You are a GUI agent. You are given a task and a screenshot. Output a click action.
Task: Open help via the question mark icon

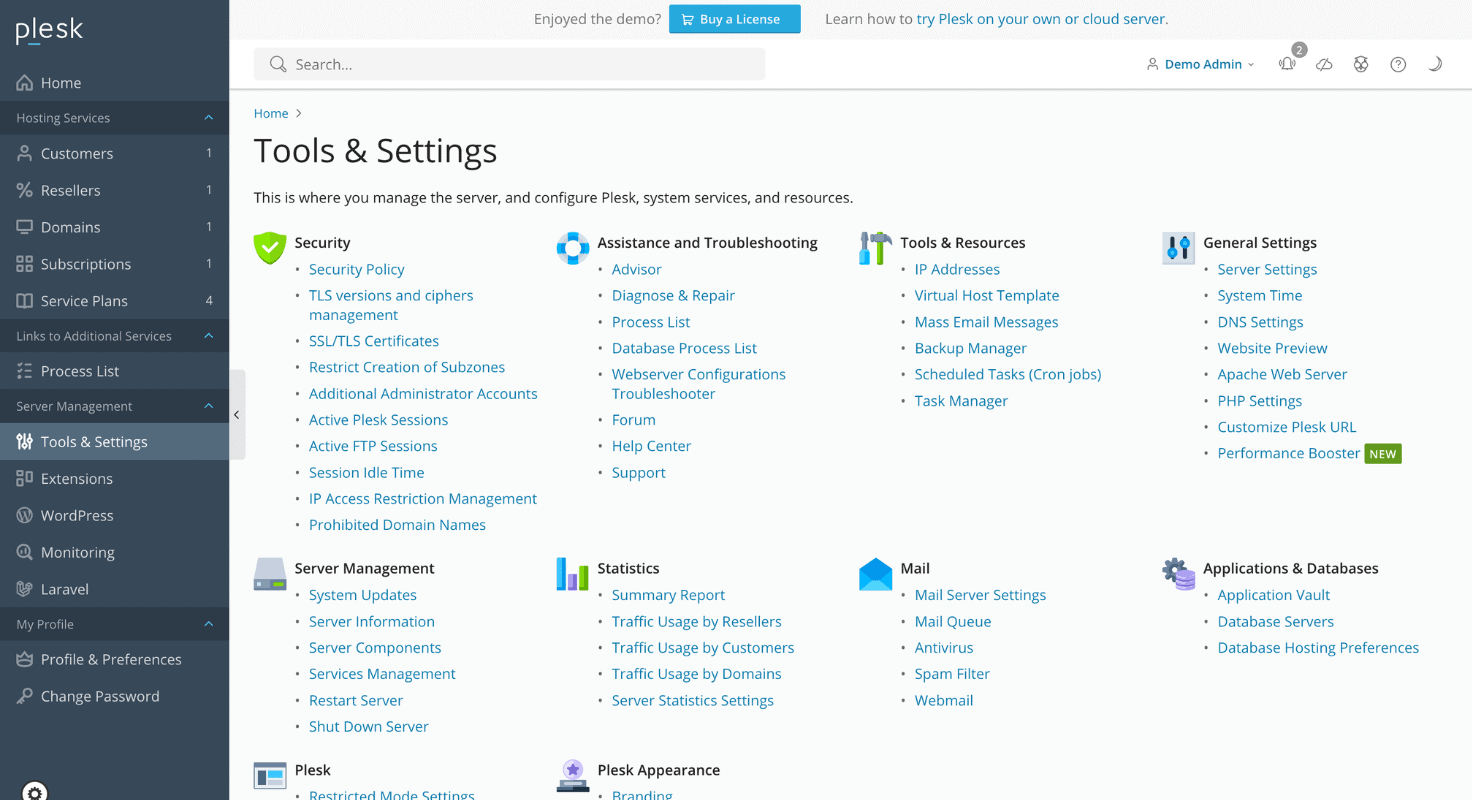[x=1397, y=63]
